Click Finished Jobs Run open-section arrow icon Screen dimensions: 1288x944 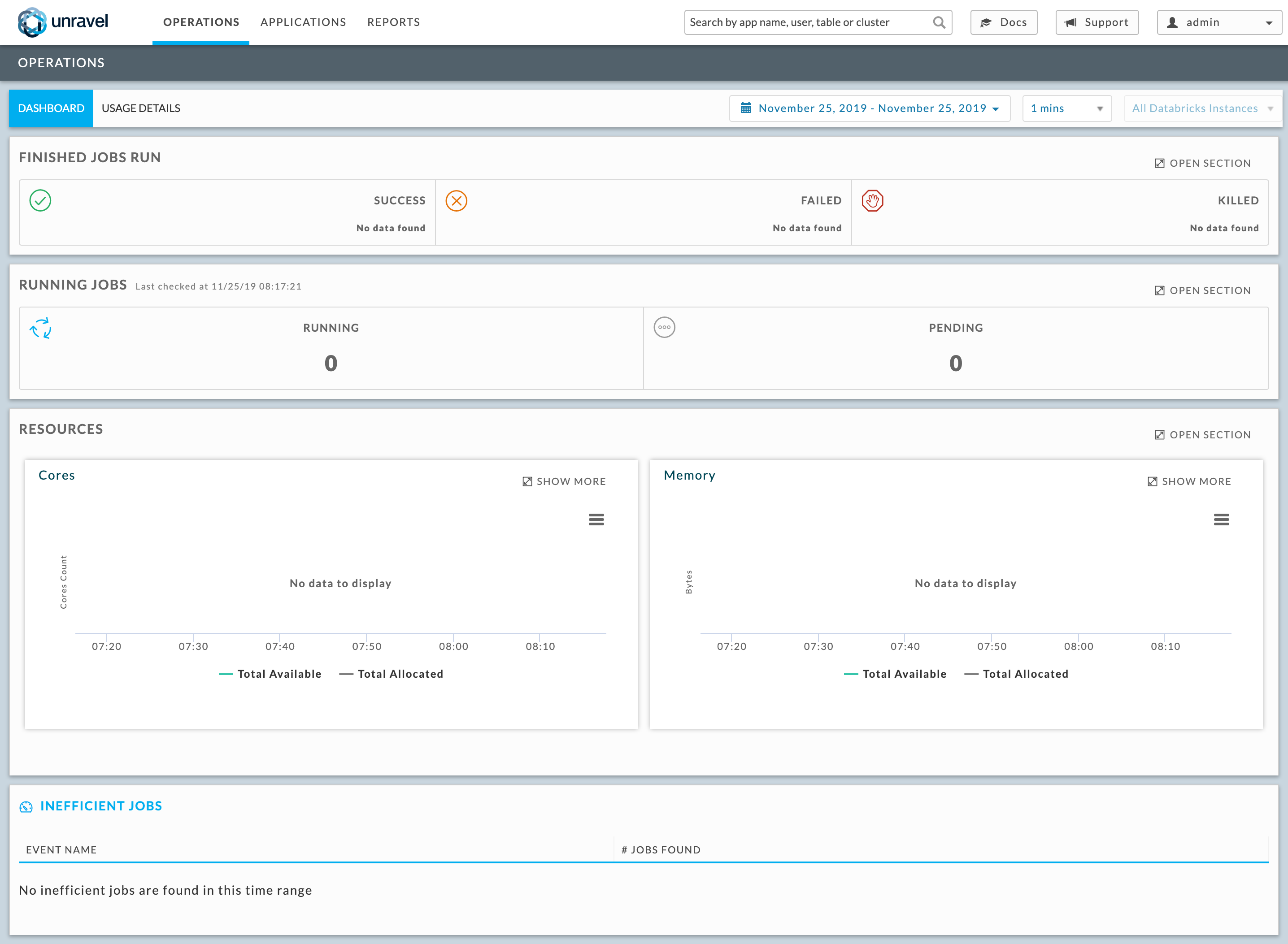1159,164
